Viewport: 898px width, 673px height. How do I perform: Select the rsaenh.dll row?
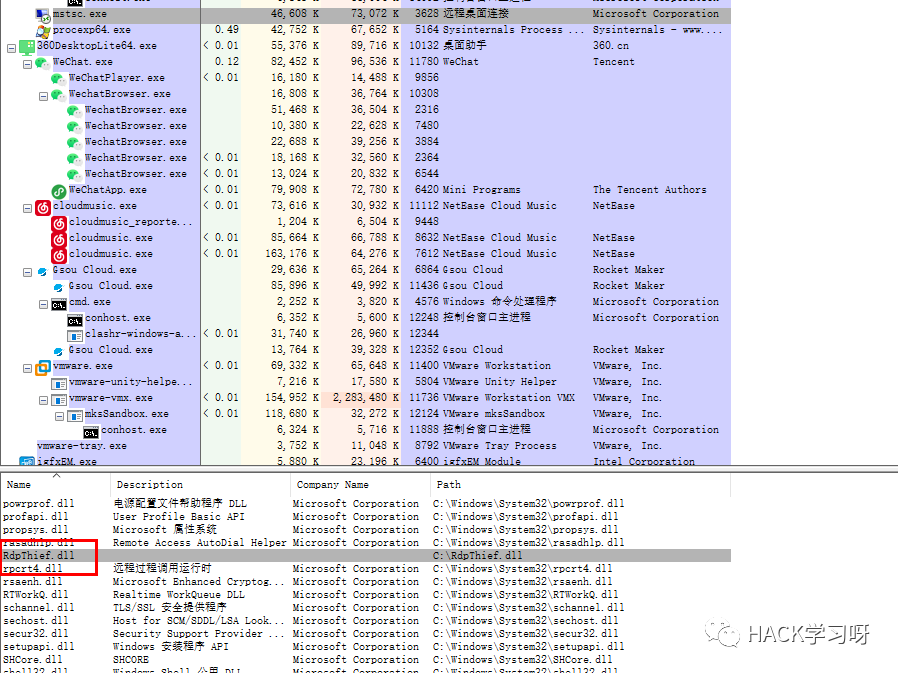[365, 582]
